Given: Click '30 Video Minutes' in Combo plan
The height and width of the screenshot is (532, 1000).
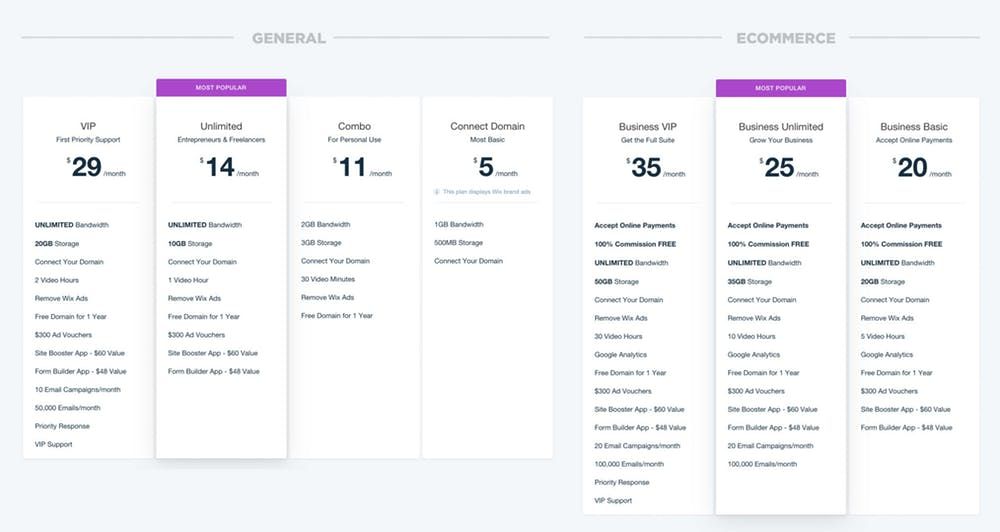Looking at the screenshot, I should [328, 279].
